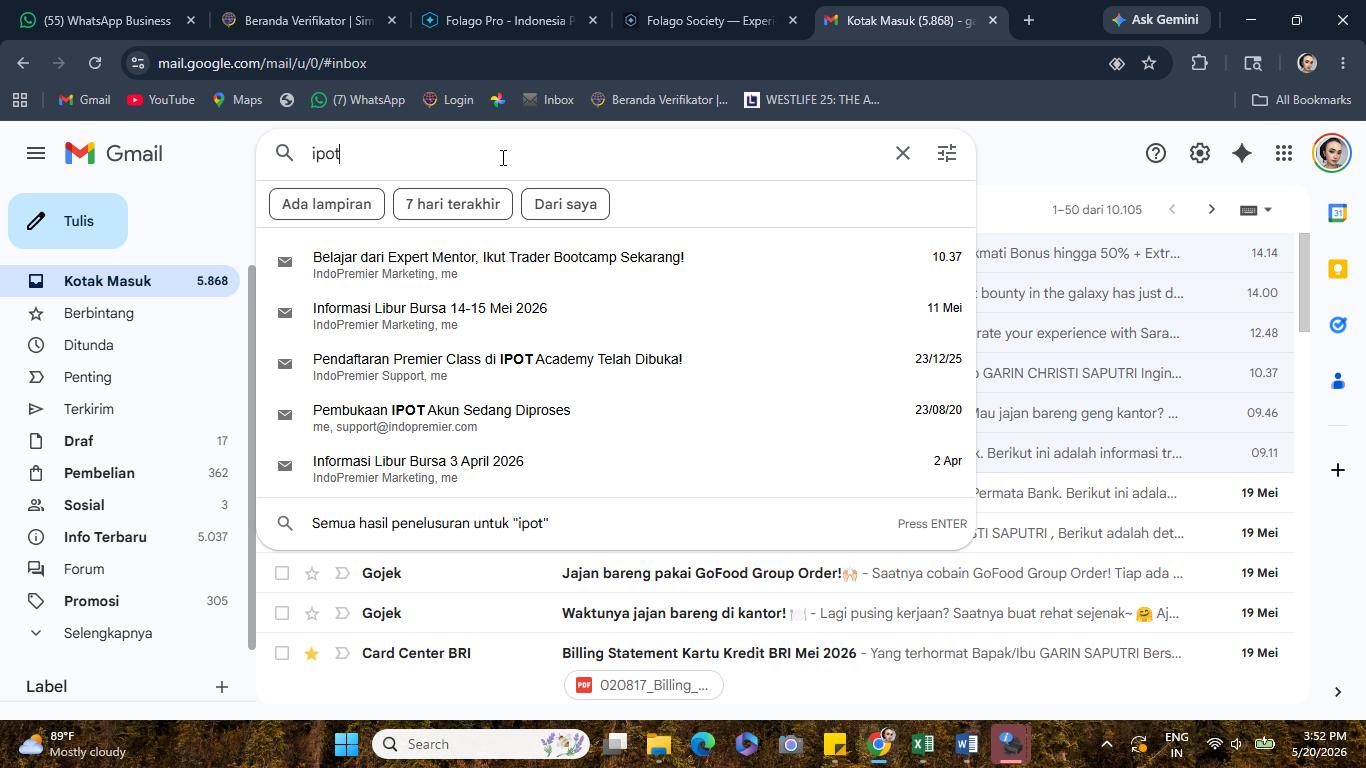Select checkbox for Gojek Waktunya jajan email
The height and width of the screenshot is (768, 1366).
tap(282, 613)
